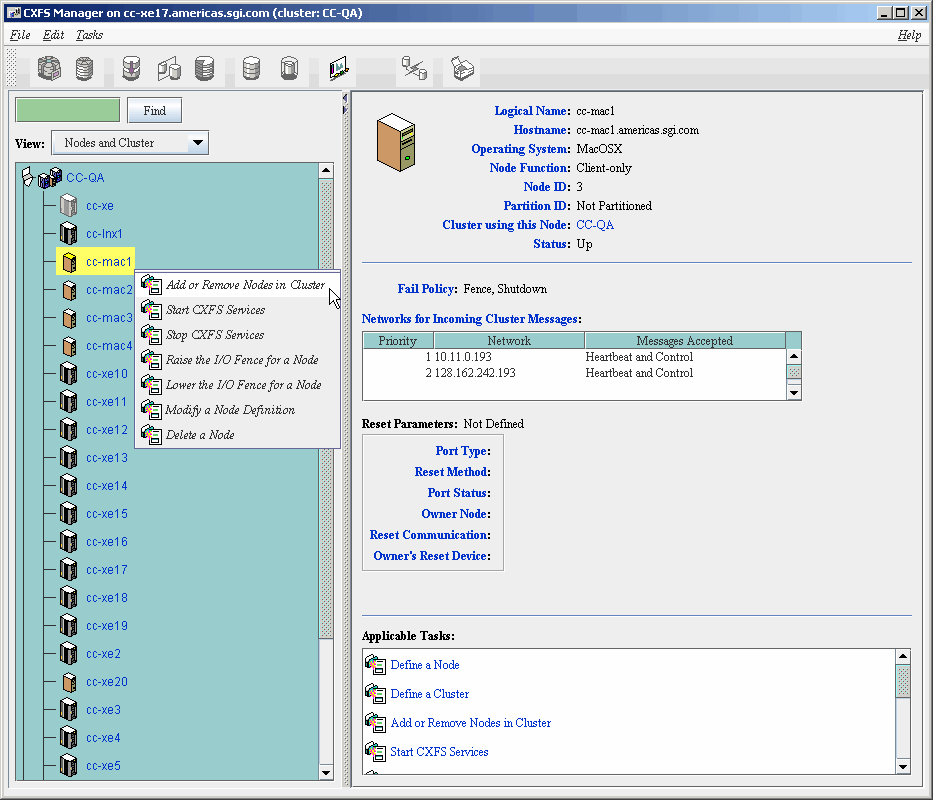Click the toolbar monitor with chart icon
This screenshot has width=933, height=800.
[x=339, y=69]
